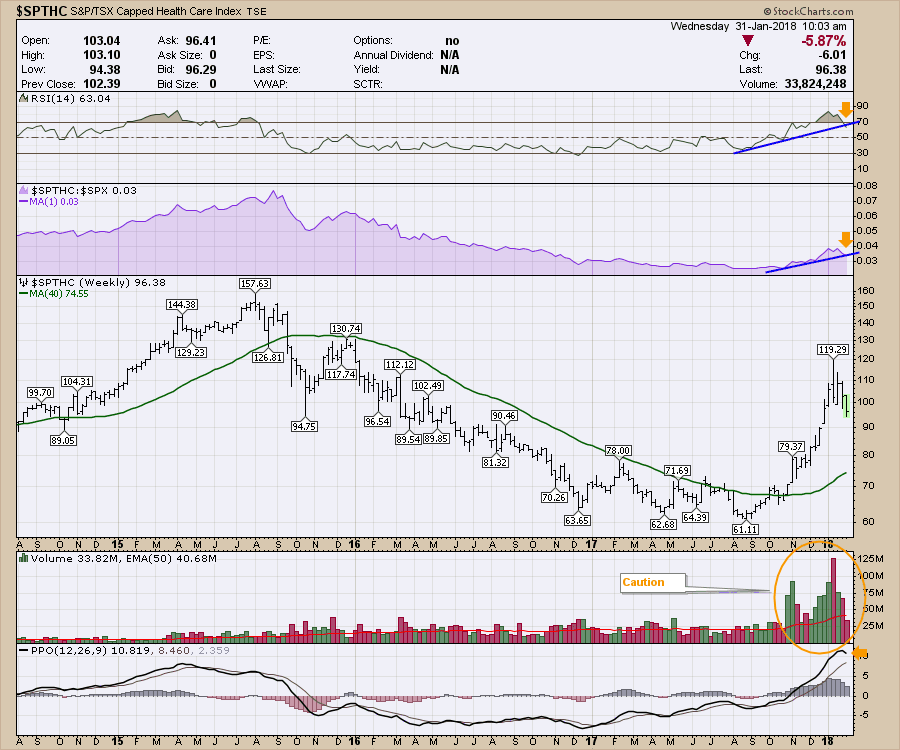Click the 112.12 price label
This screenshot has height=750, width=900.
coord(399,364)
